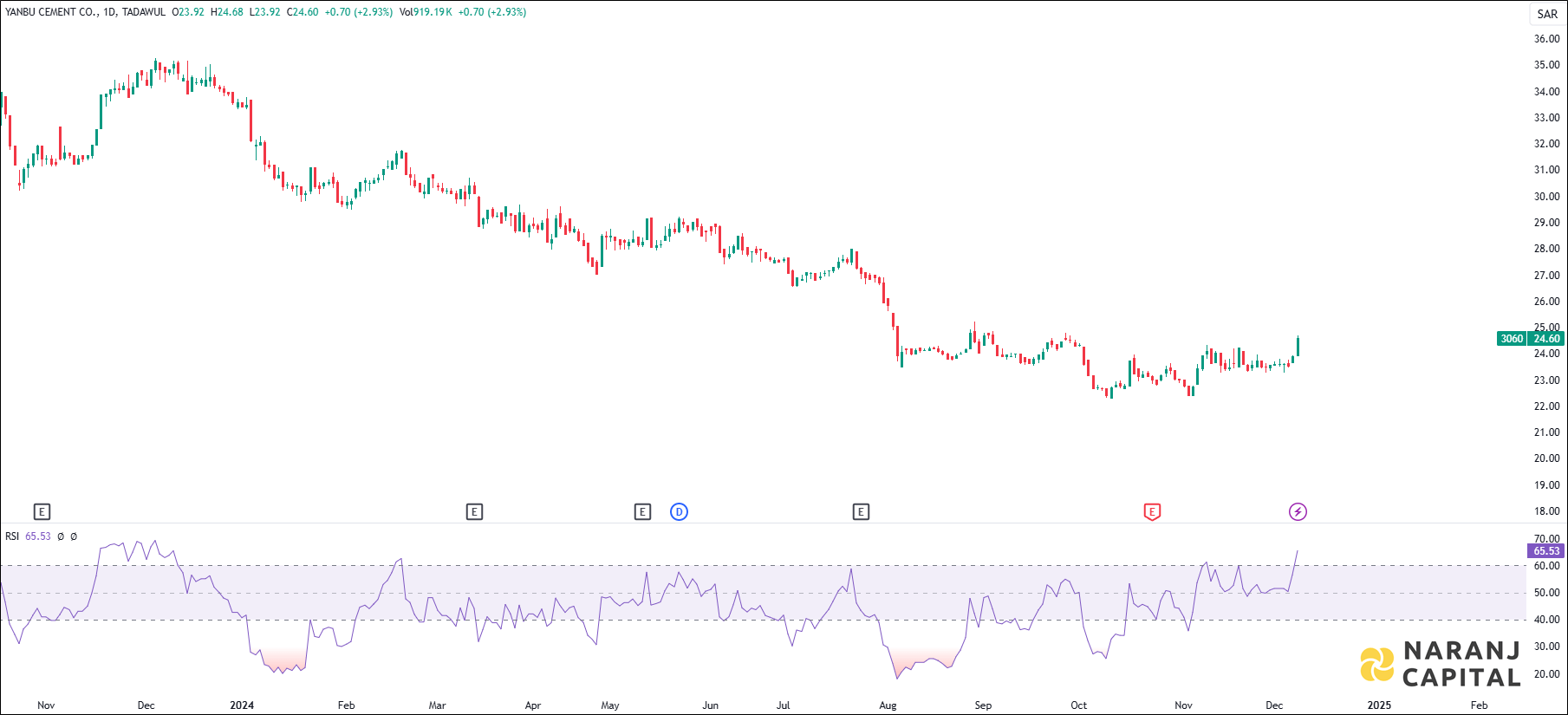Viewport: 1568px width, 715px height.
Task: Click the 35.00 price axis label
Action: (x=1546, y=65)
